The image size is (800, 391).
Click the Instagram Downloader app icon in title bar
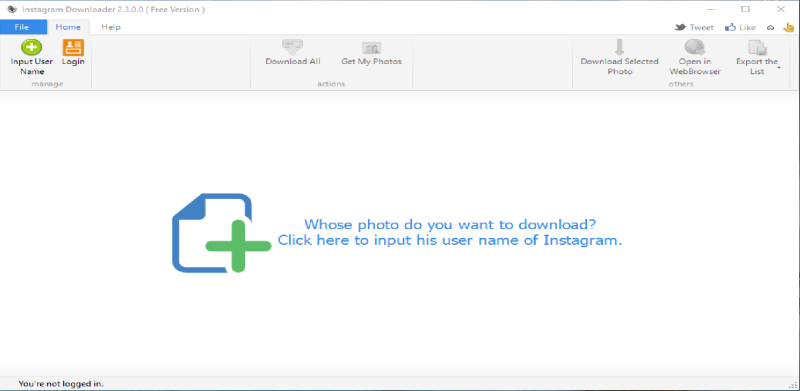12,9
